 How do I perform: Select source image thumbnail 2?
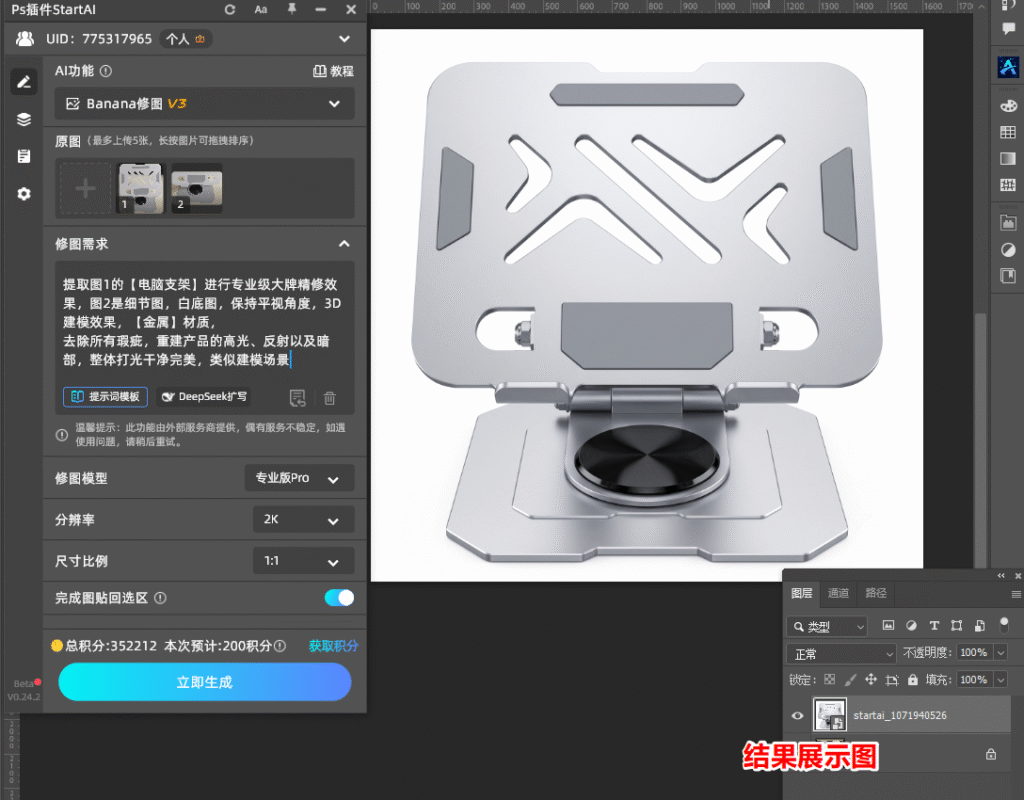(x=197, y=189)
